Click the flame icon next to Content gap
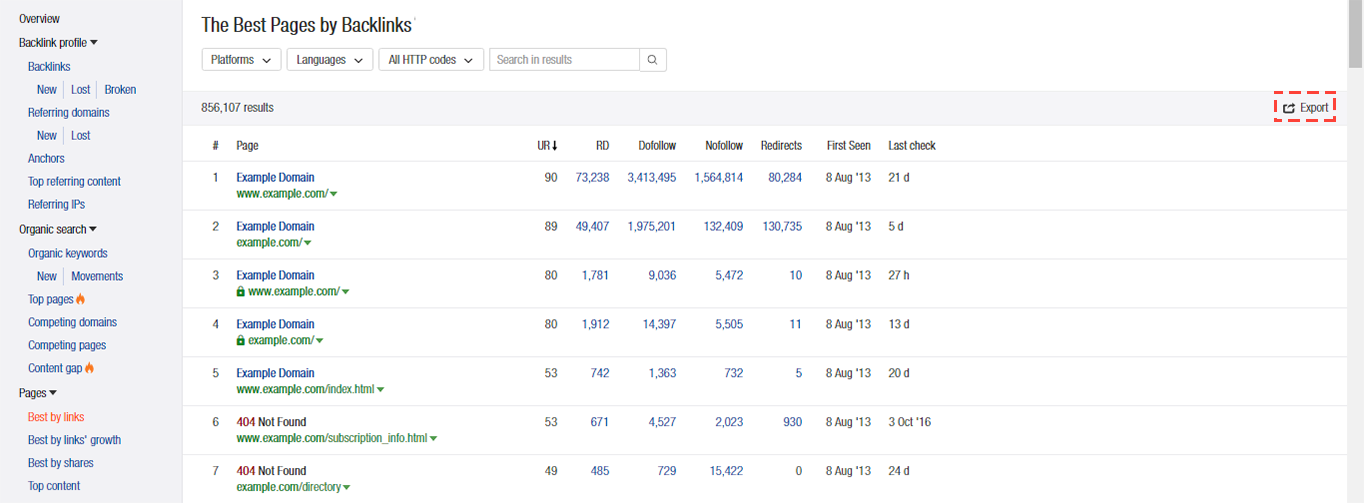The height and width of the screenshot is (503, 1364). (89, 368)
